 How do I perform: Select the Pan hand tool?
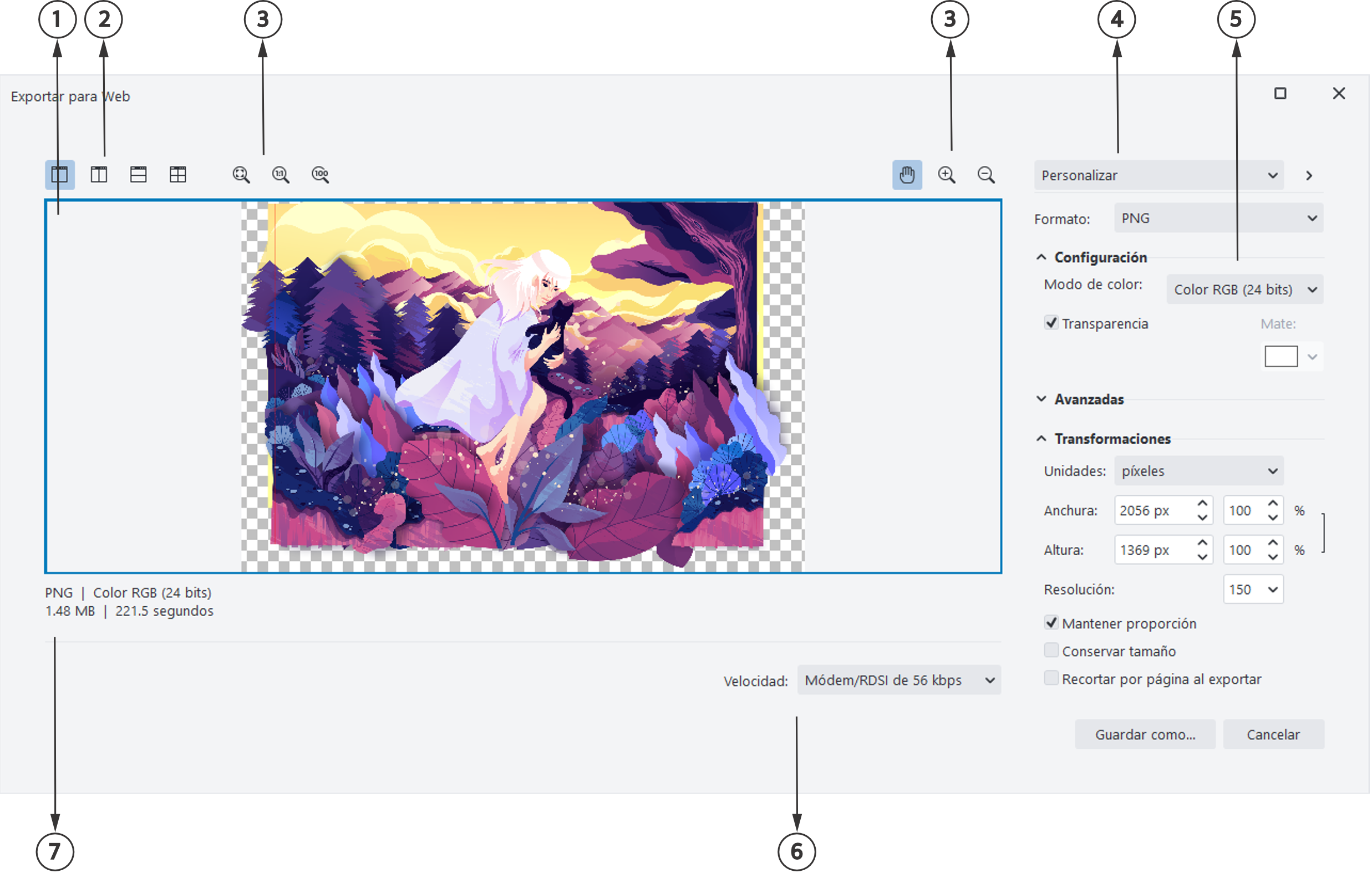click(x=908, y=175)
